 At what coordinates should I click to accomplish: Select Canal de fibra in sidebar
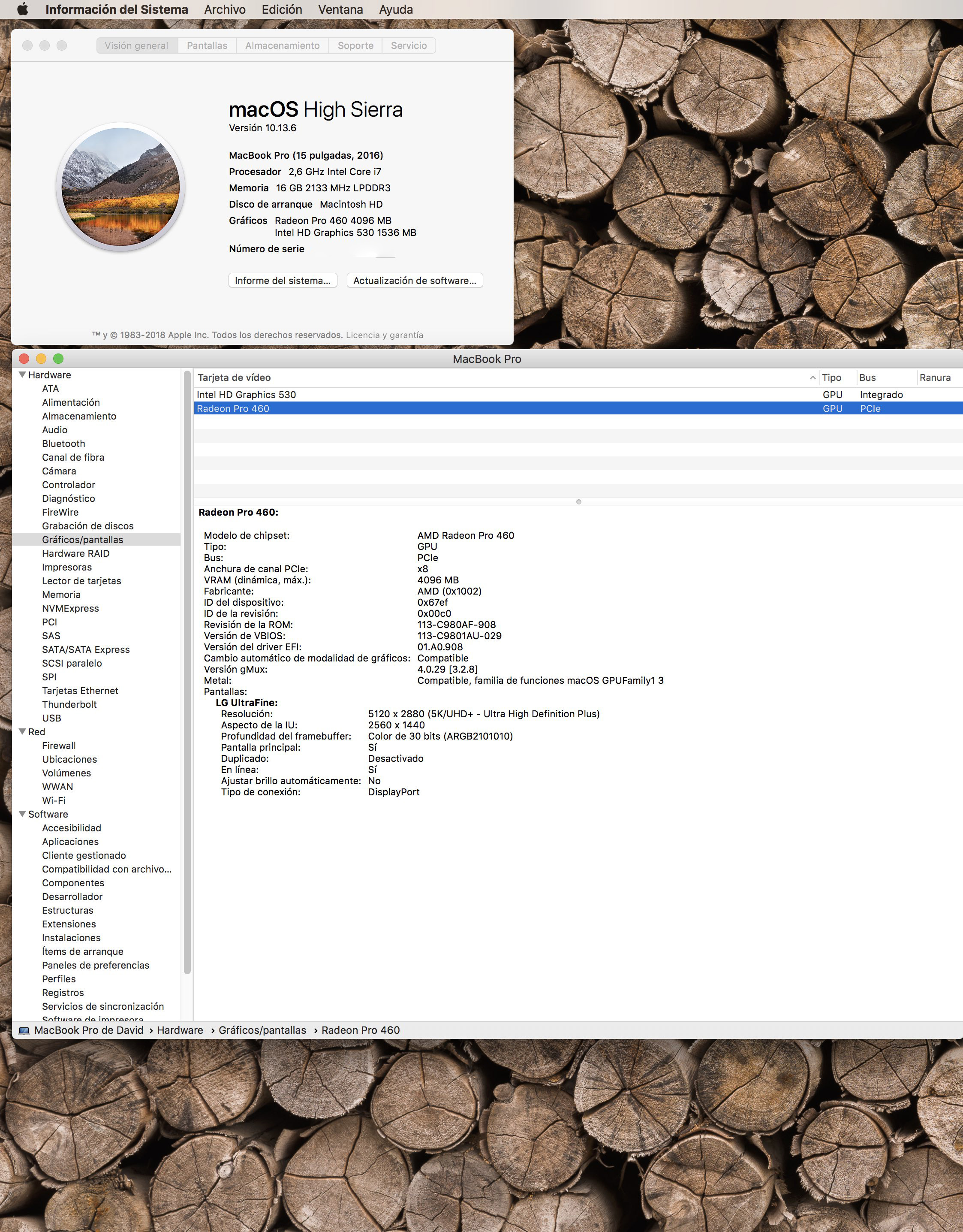73,457
